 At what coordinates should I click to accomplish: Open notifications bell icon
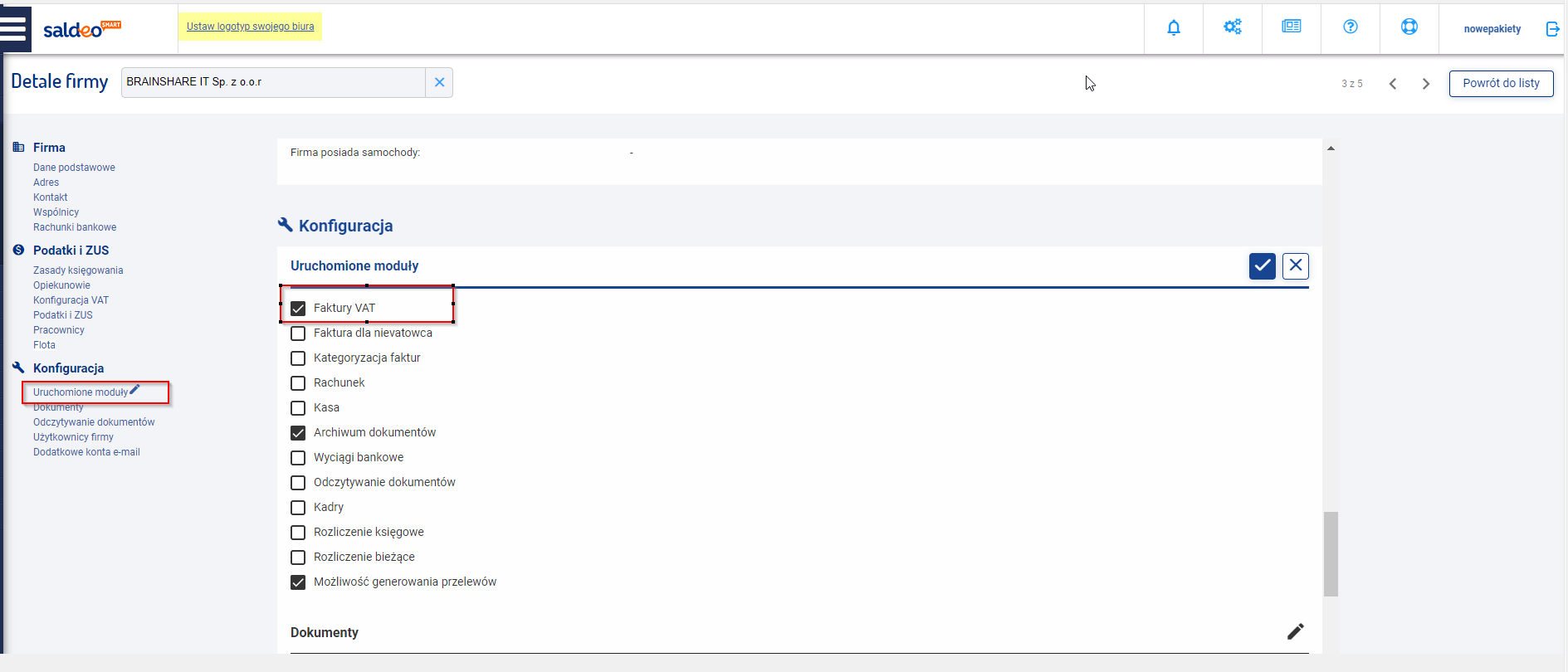(1174, 27)
